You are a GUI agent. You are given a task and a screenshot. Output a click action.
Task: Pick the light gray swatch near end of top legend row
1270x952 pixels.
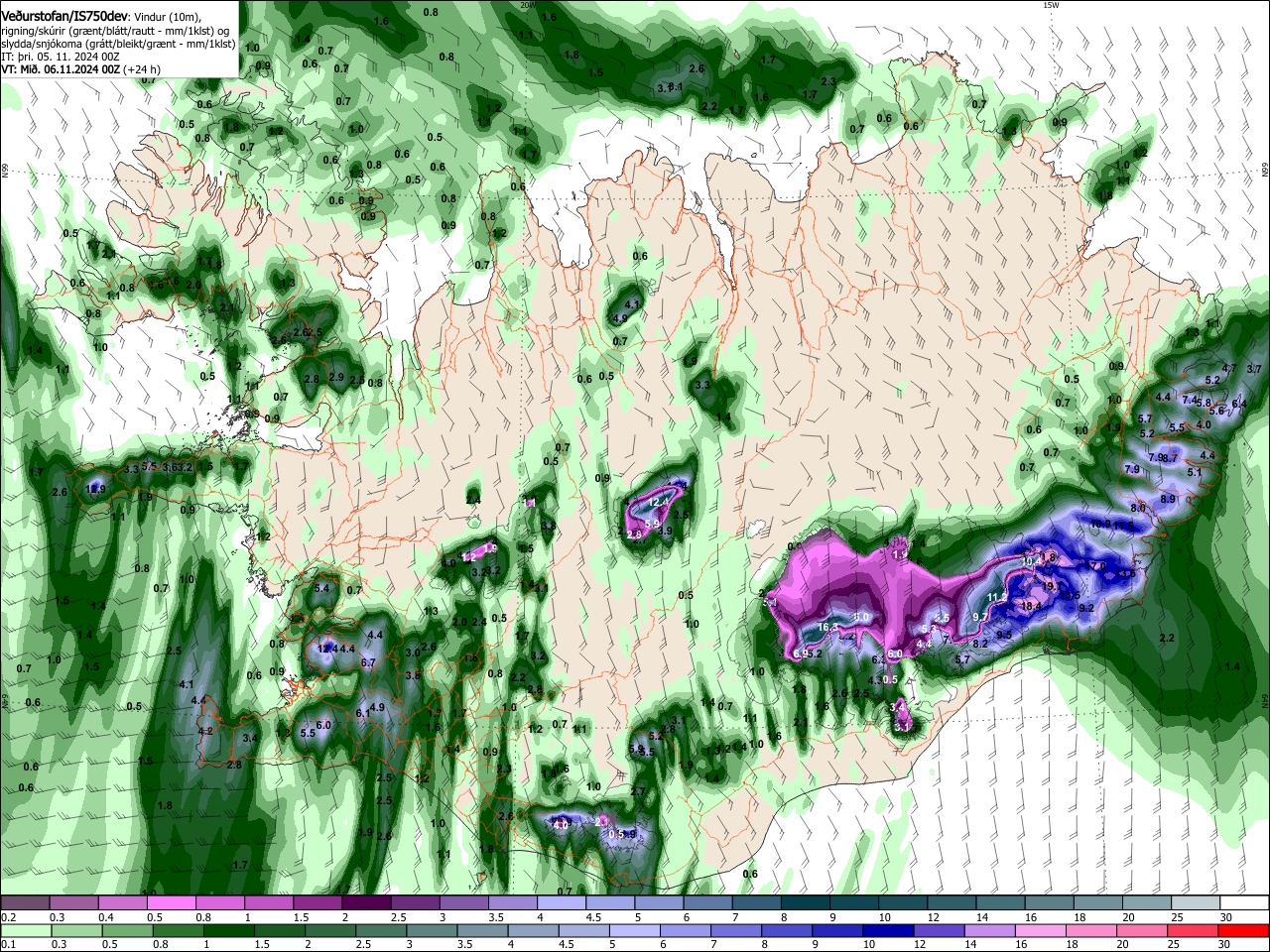tap(1196, 902)
